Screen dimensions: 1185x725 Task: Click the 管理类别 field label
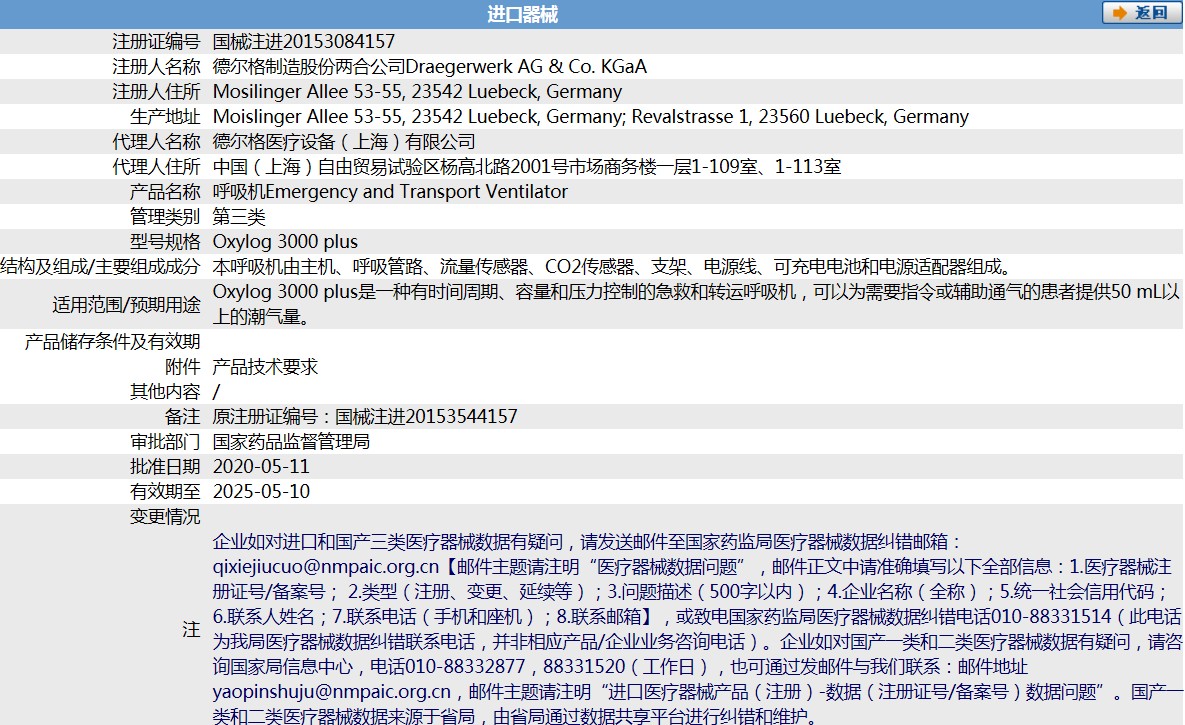165,216
